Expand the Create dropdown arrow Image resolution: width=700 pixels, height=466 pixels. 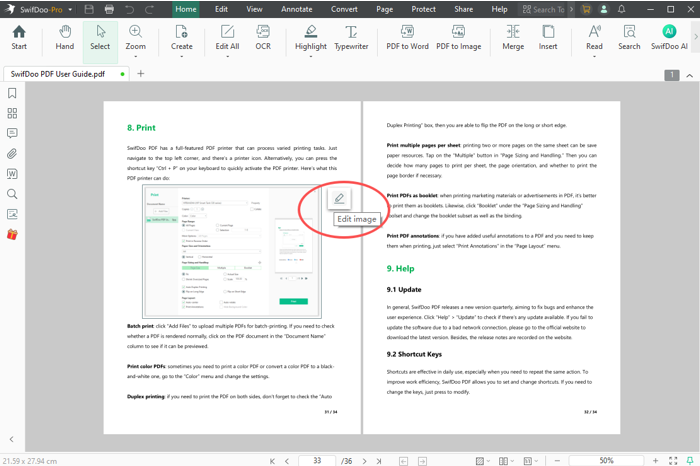(182, 57)
